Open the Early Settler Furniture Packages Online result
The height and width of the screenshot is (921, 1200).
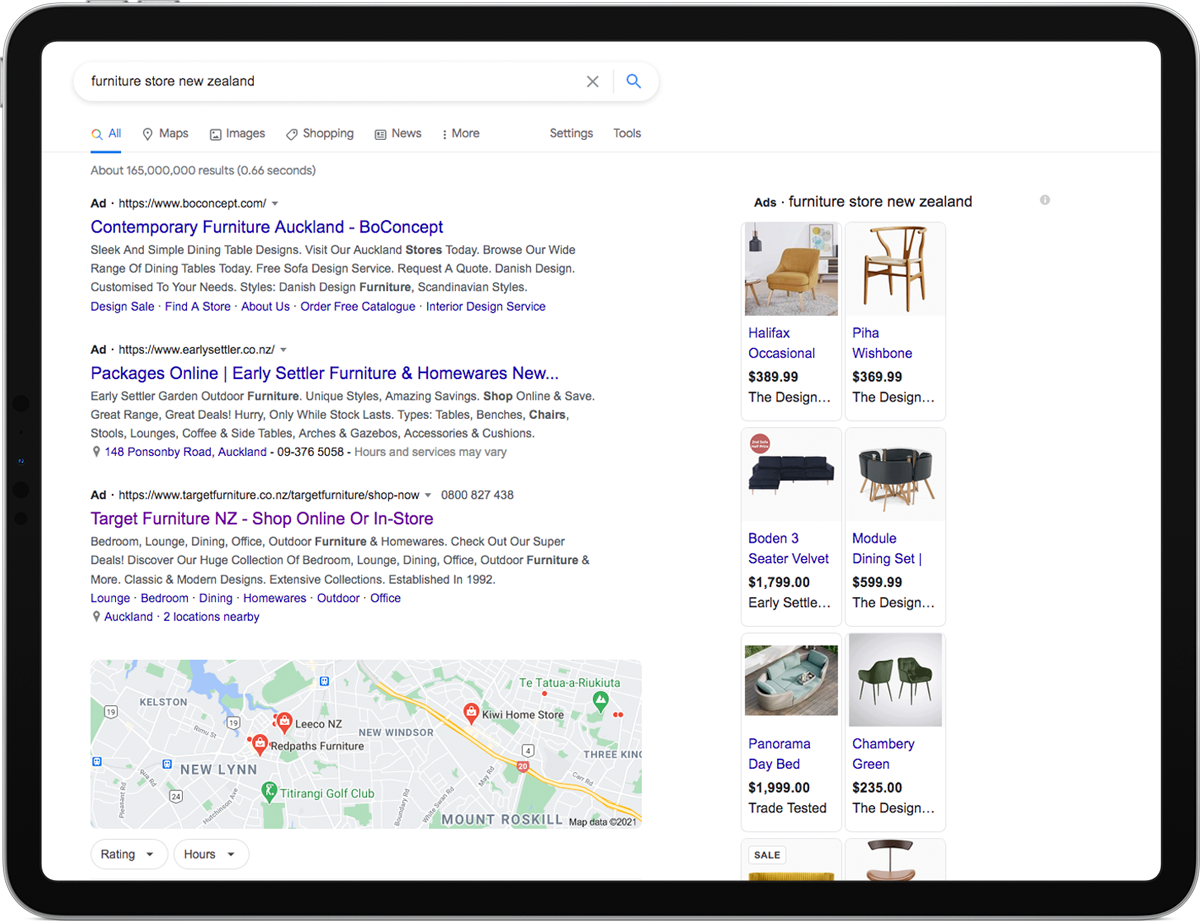(x=325, y=373)
